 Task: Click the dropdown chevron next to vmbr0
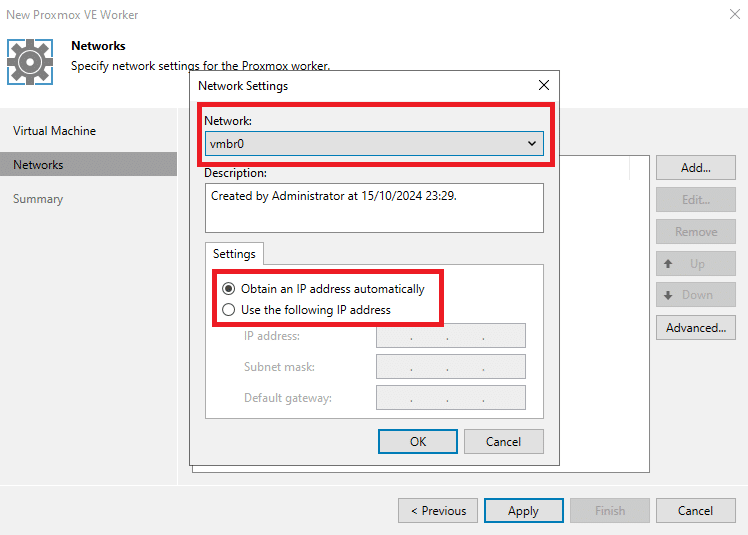coord(532,144)
